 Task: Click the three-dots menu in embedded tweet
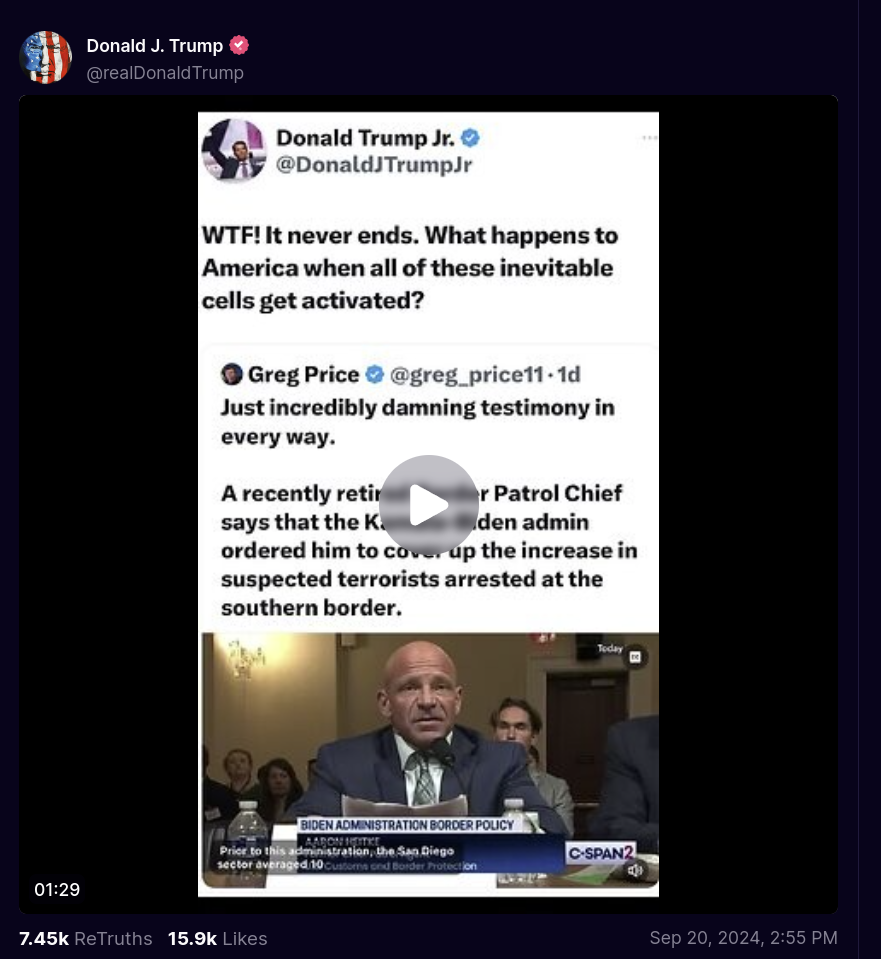click(x=650, y=138)
